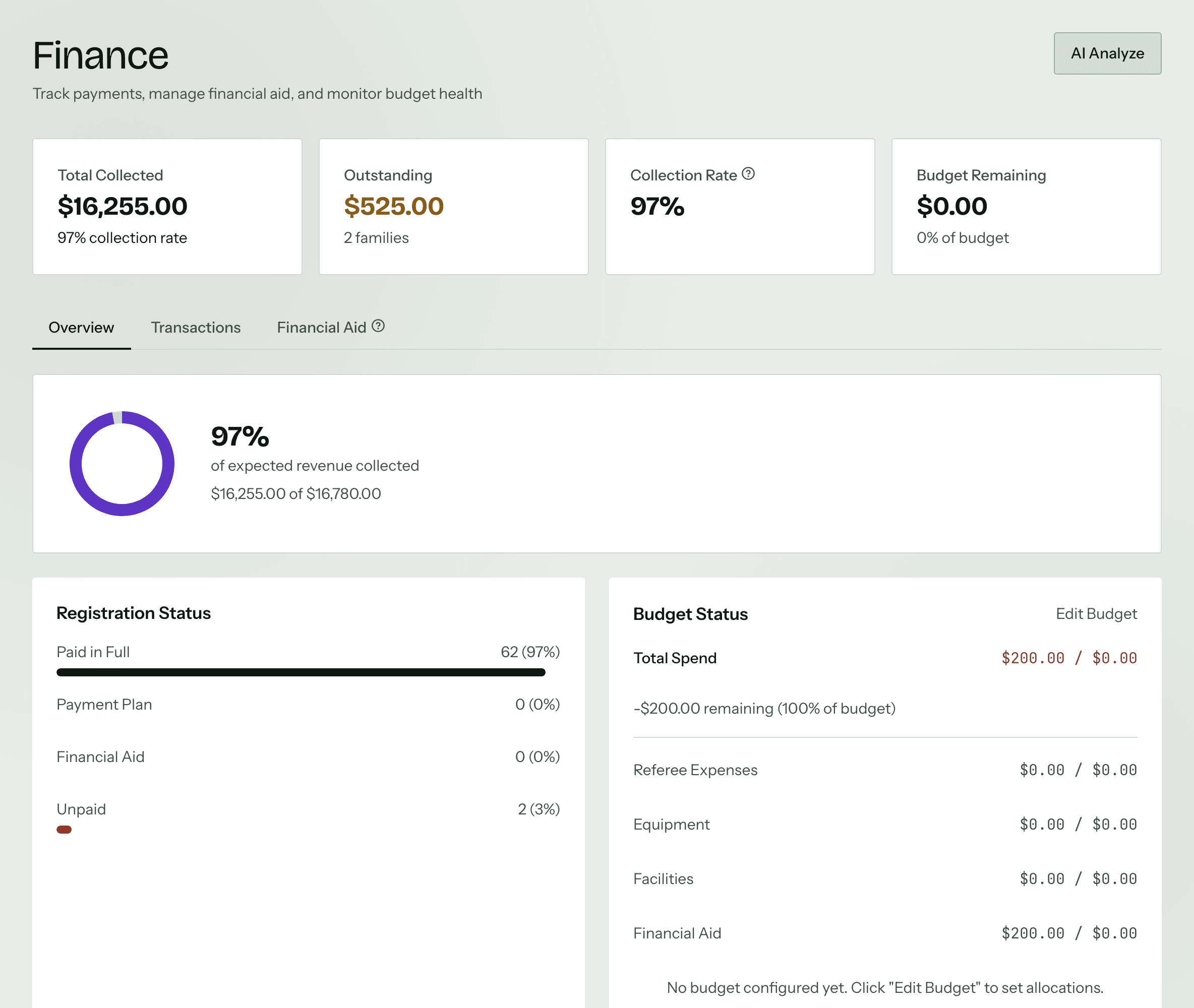Click the Unpaid '2 (3%)' value
1194x1008 pixels.
539,810
